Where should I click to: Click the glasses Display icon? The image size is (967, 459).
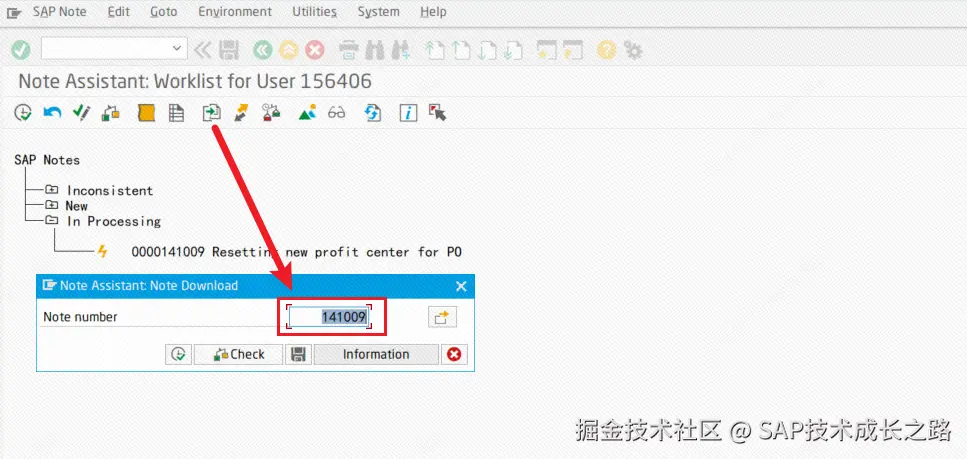337,113
